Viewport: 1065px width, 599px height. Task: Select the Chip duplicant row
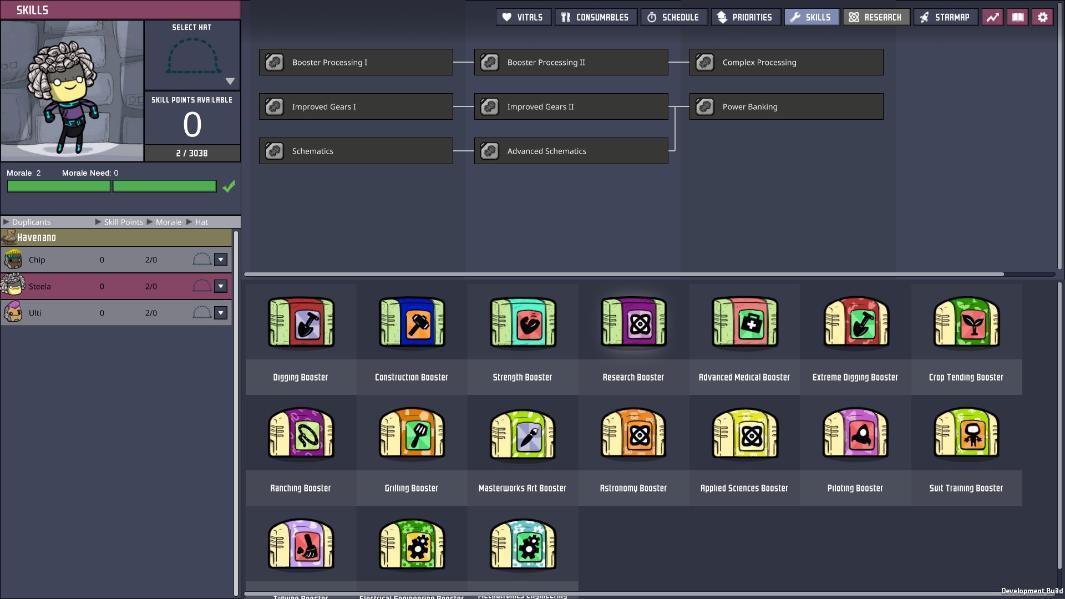[x=116, y=259]
